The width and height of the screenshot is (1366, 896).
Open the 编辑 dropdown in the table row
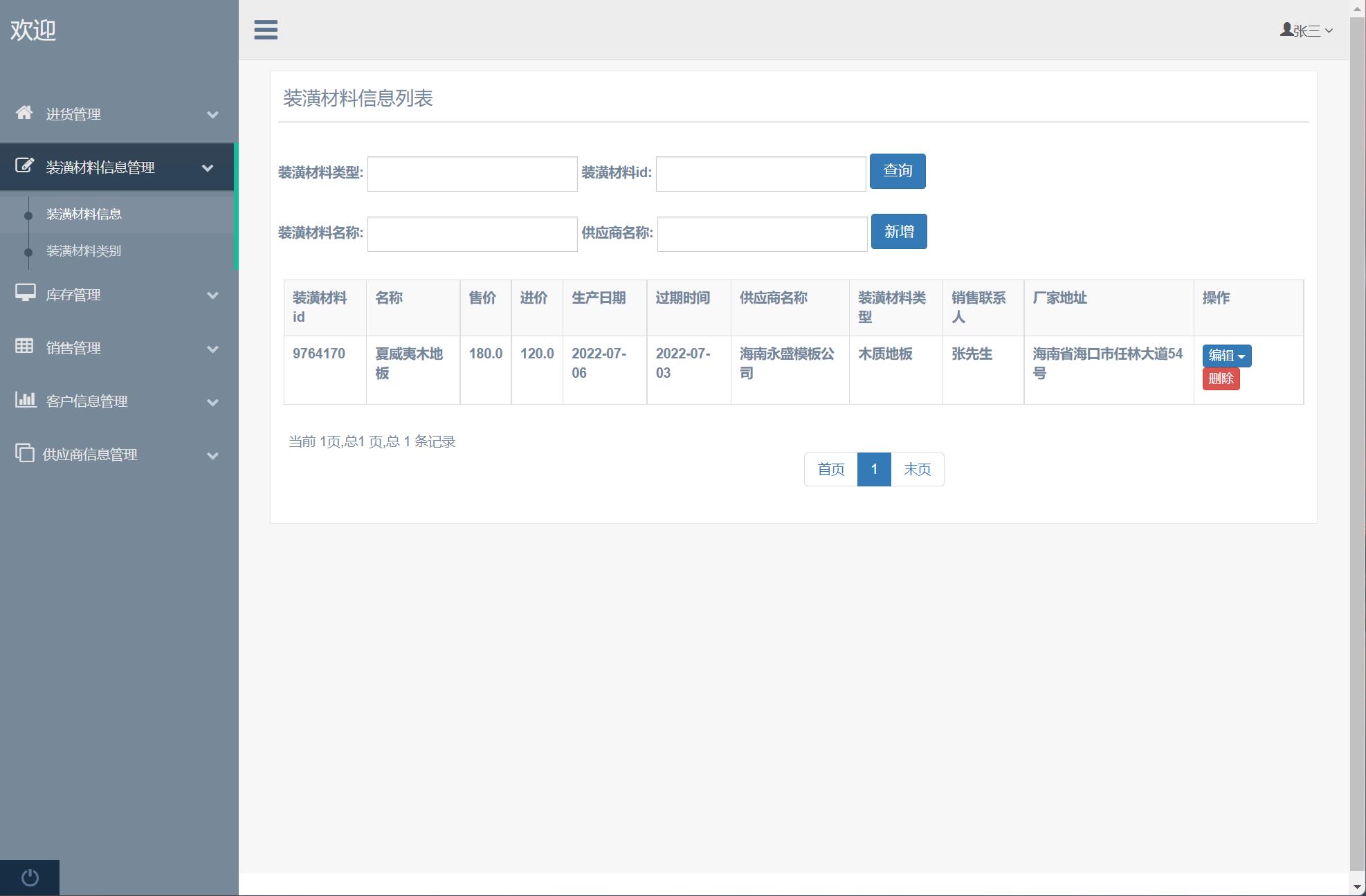point(1226,355)
